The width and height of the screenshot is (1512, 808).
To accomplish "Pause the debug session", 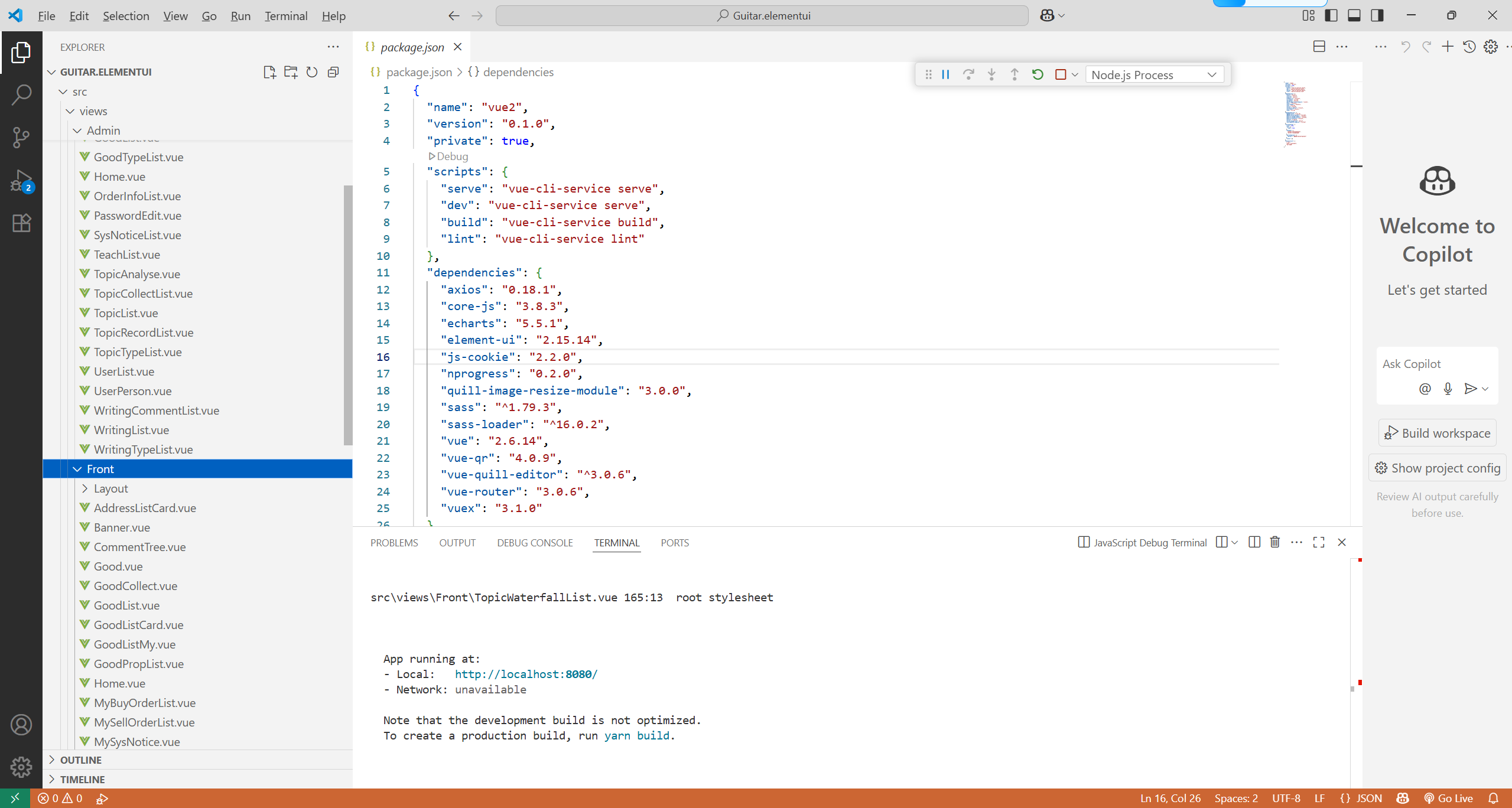I will (x=945, y=74).
